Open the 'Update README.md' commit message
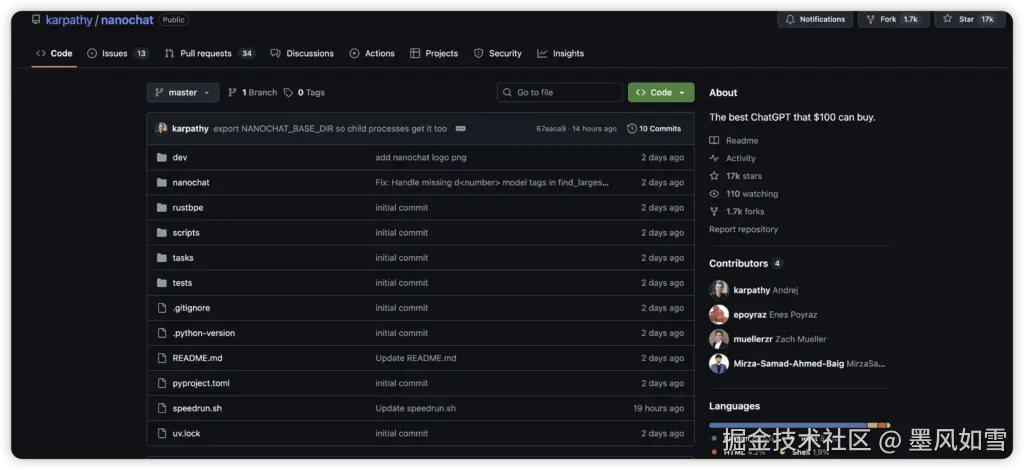Screen dimensions: 1024x470 (415, 358)
